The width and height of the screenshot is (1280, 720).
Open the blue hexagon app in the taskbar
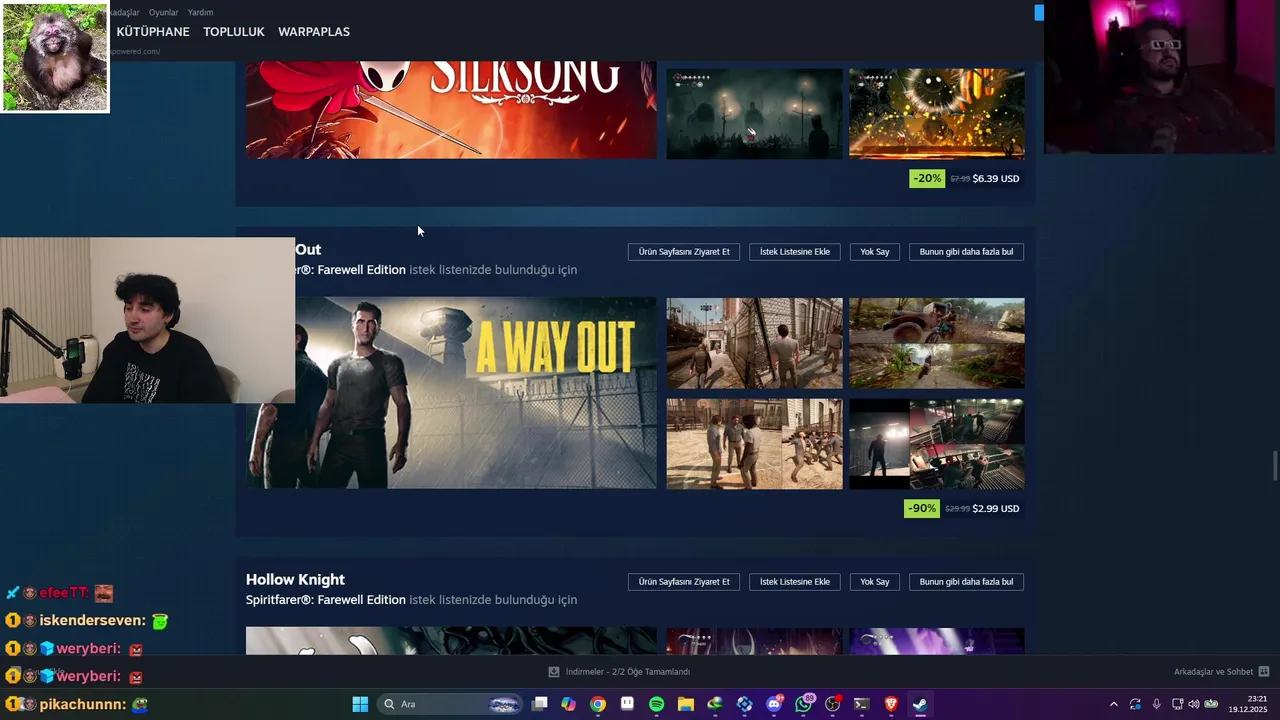pos(744,704)
